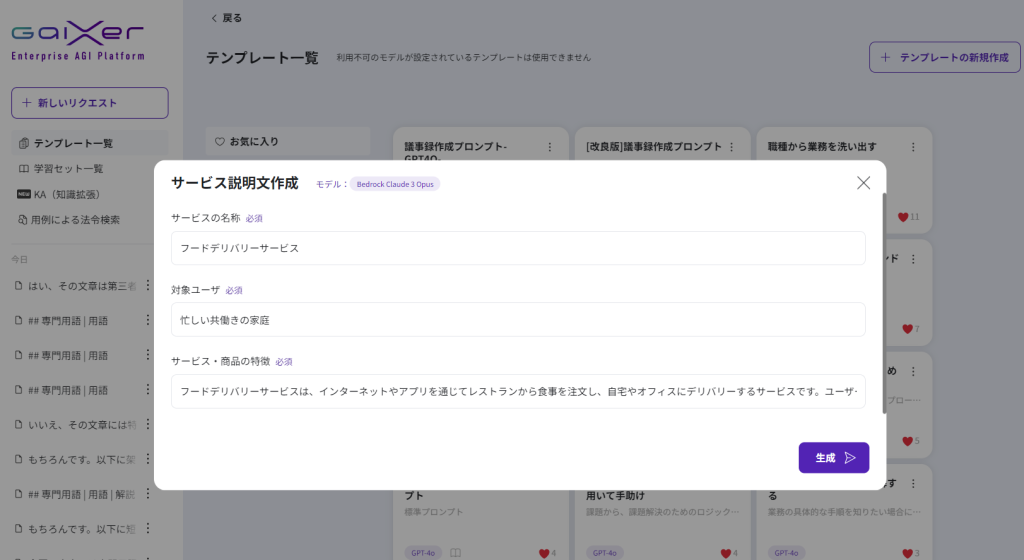Open 学習セット一覧 in the sidebar
Image resolution: width=1024 pixels, height=560 pixels.
(68, 169)
